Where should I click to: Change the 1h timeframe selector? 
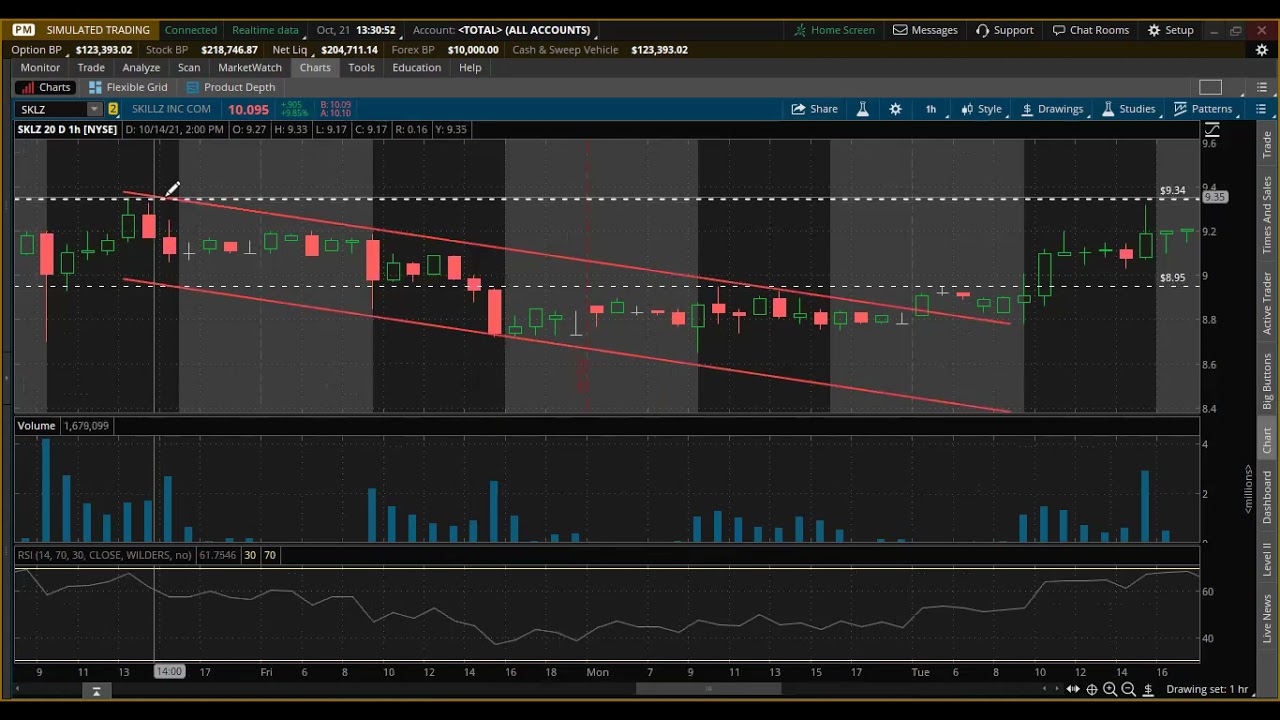pos(931,109)
